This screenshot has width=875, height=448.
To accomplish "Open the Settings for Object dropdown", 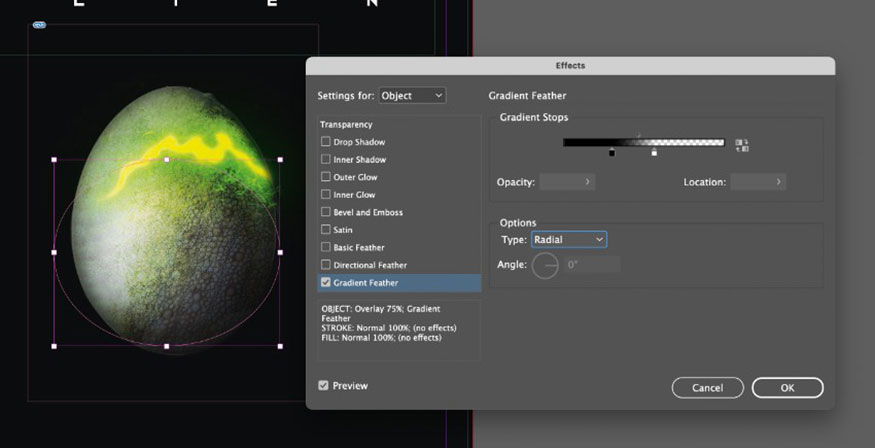I will pos(412,96).
